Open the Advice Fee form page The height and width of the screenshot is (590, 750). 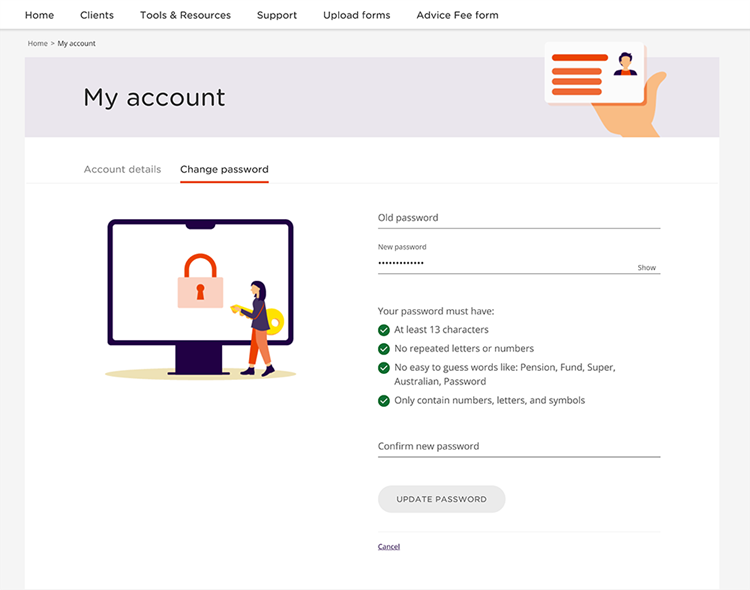[x=457, y=15]
